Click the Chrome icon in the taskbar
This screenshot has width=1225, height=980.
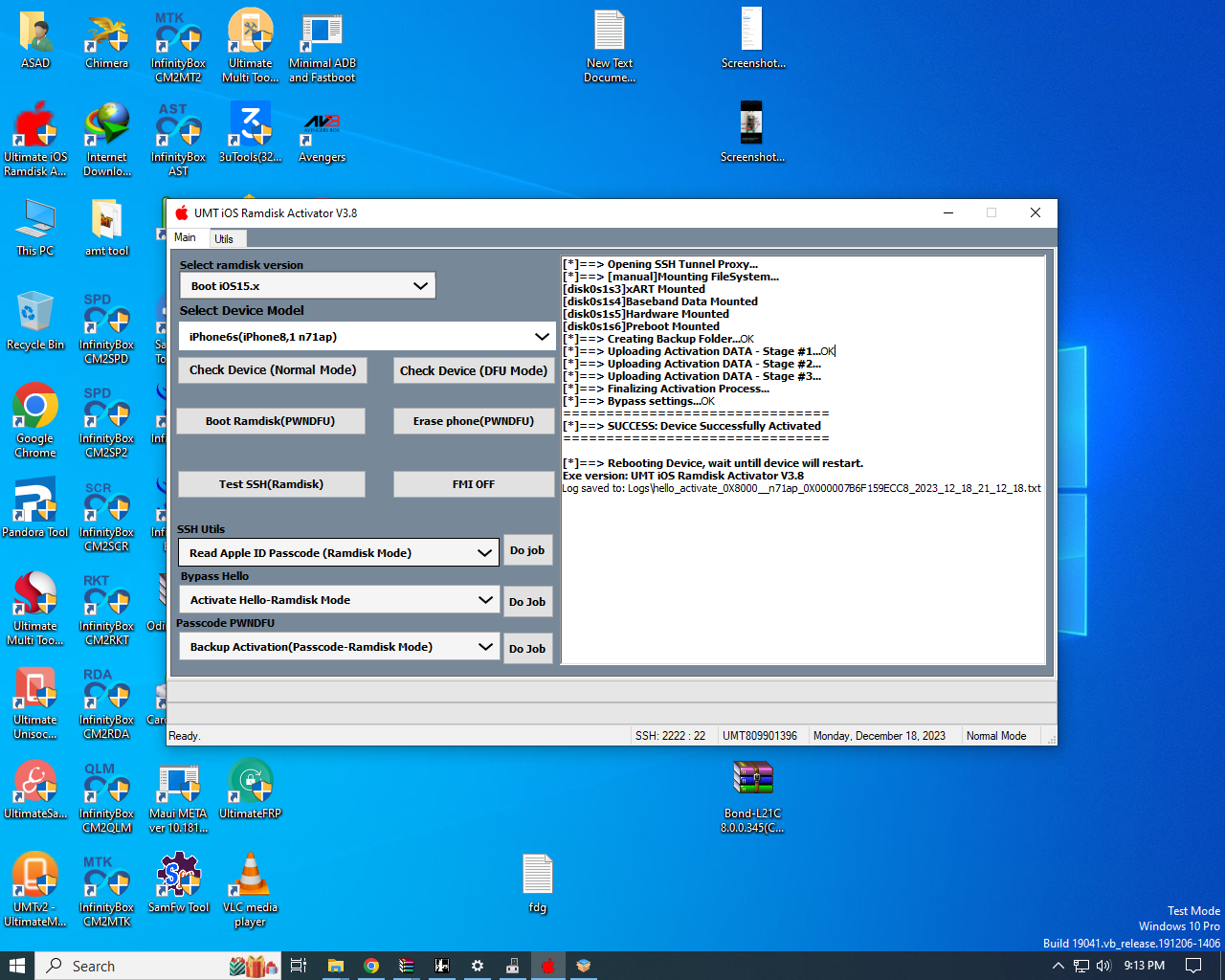coord(371,966)
